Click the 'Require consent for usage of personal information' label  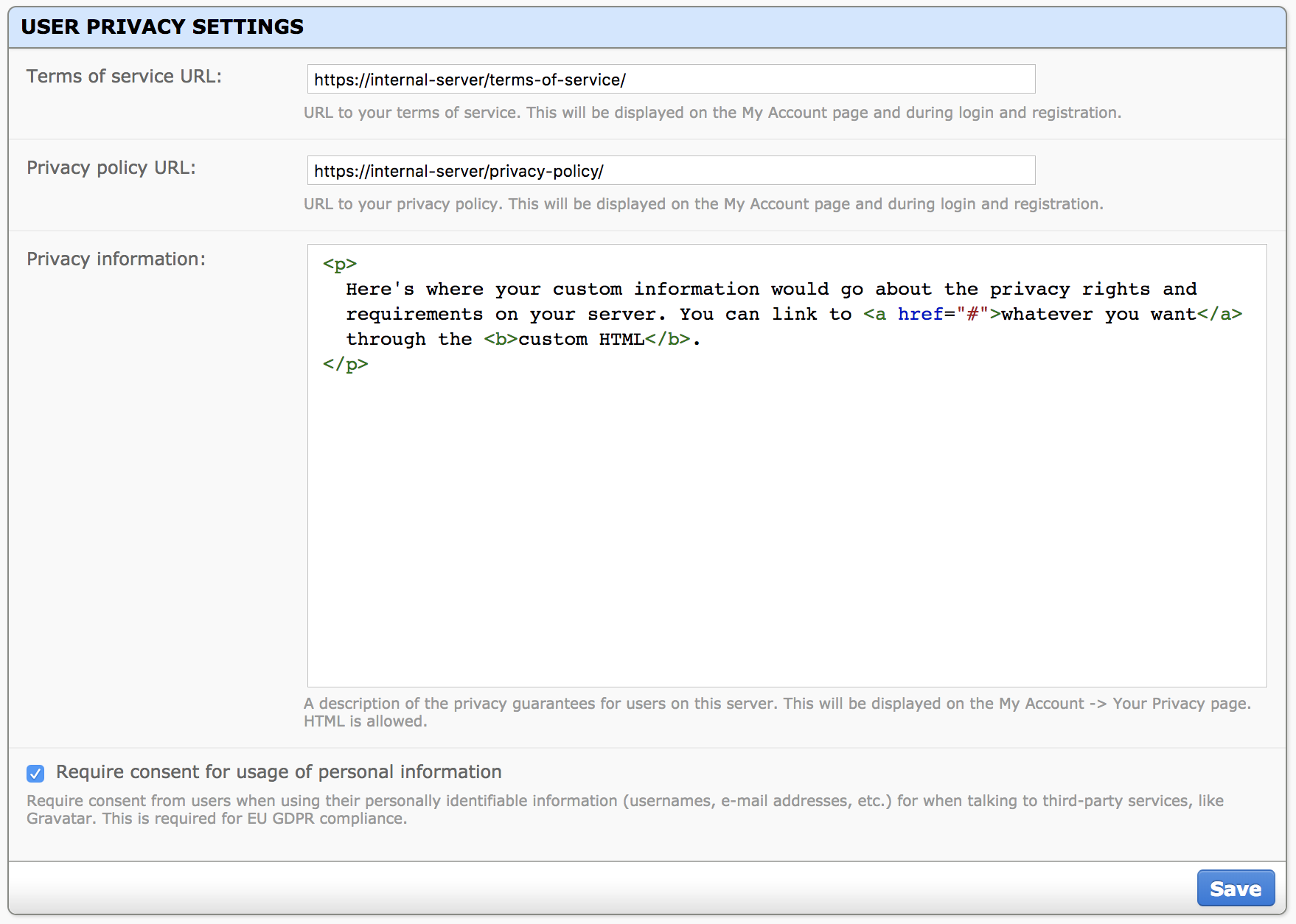click(279, 772)
